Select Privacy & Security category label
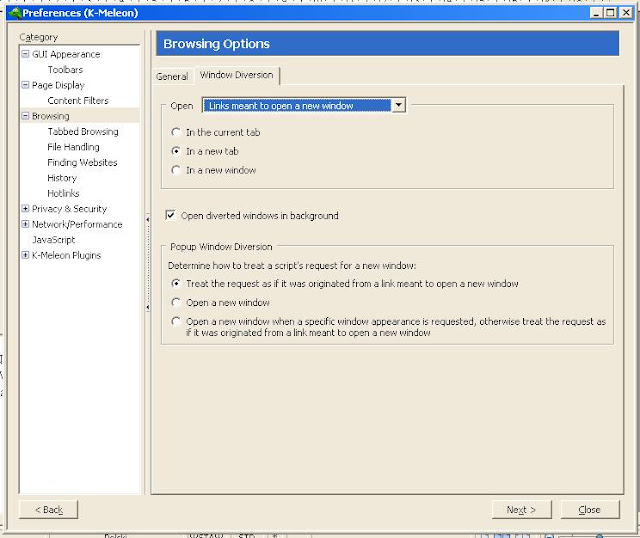The image size is (640, 538). click(69, 209)
